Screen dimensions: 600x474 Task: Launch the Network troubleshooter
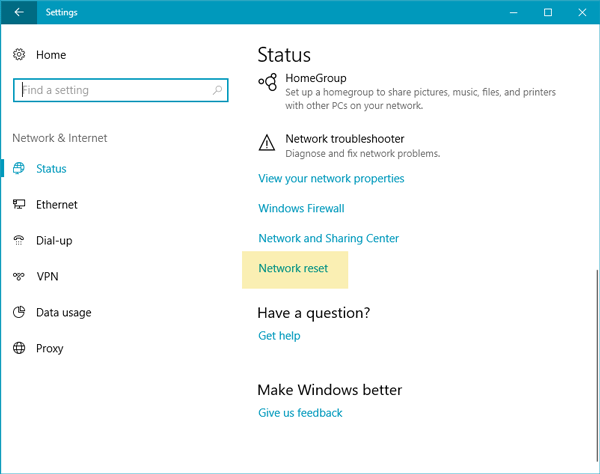[x=349, y=146]
